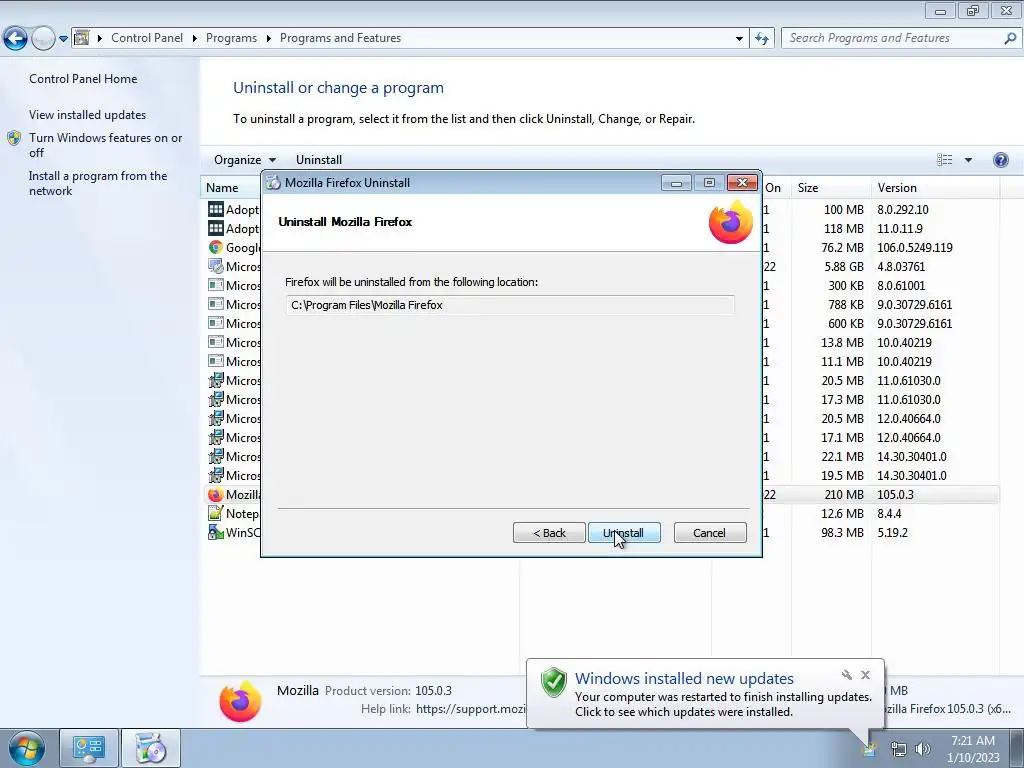
Task: Click Uninstall in the Programs toolbar
Action: click(319, 160)
